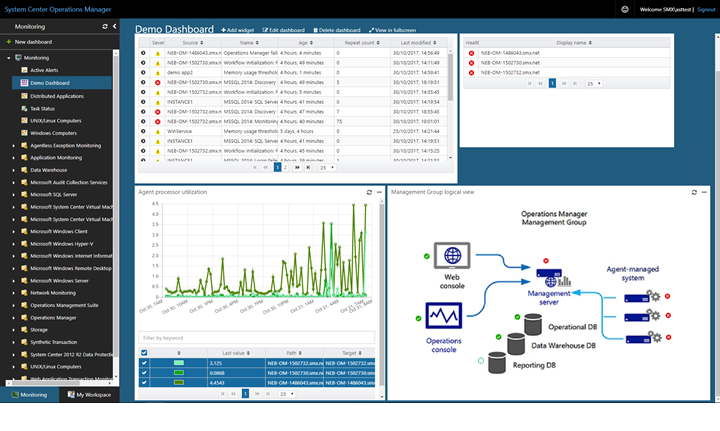Select NEB-OM-1502732.smx.net in the health grid
Viewport: 720px width, 431px height.
510,73
